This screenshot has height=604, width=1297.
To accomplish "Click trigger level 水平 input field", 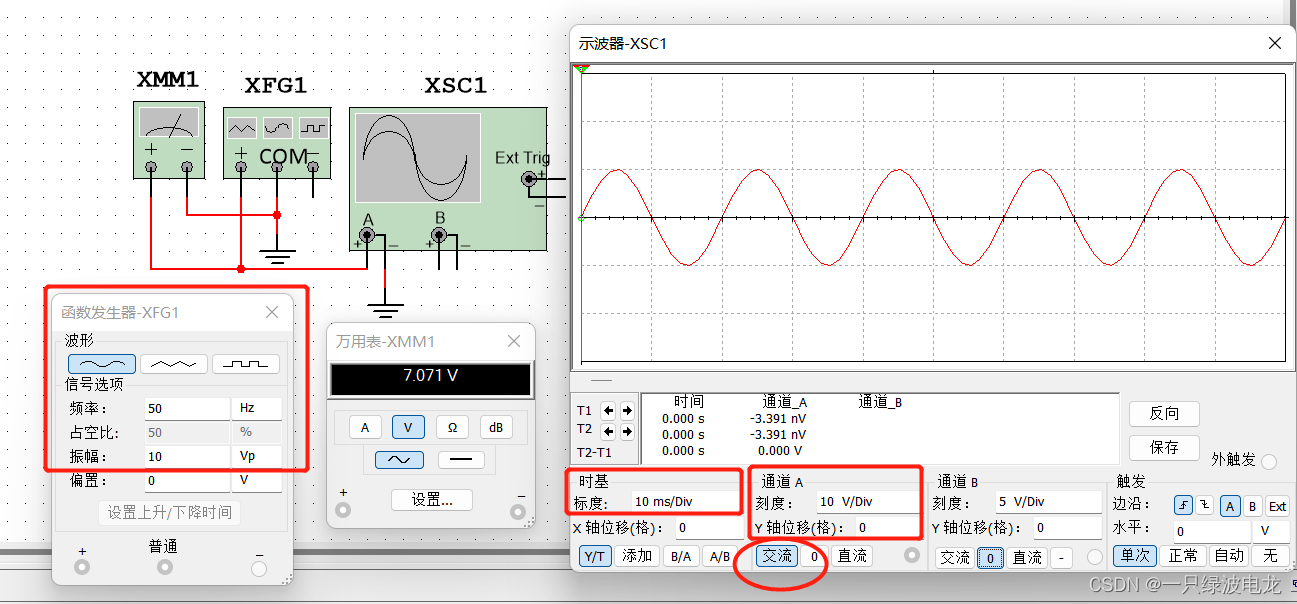I will point(1213,531).
